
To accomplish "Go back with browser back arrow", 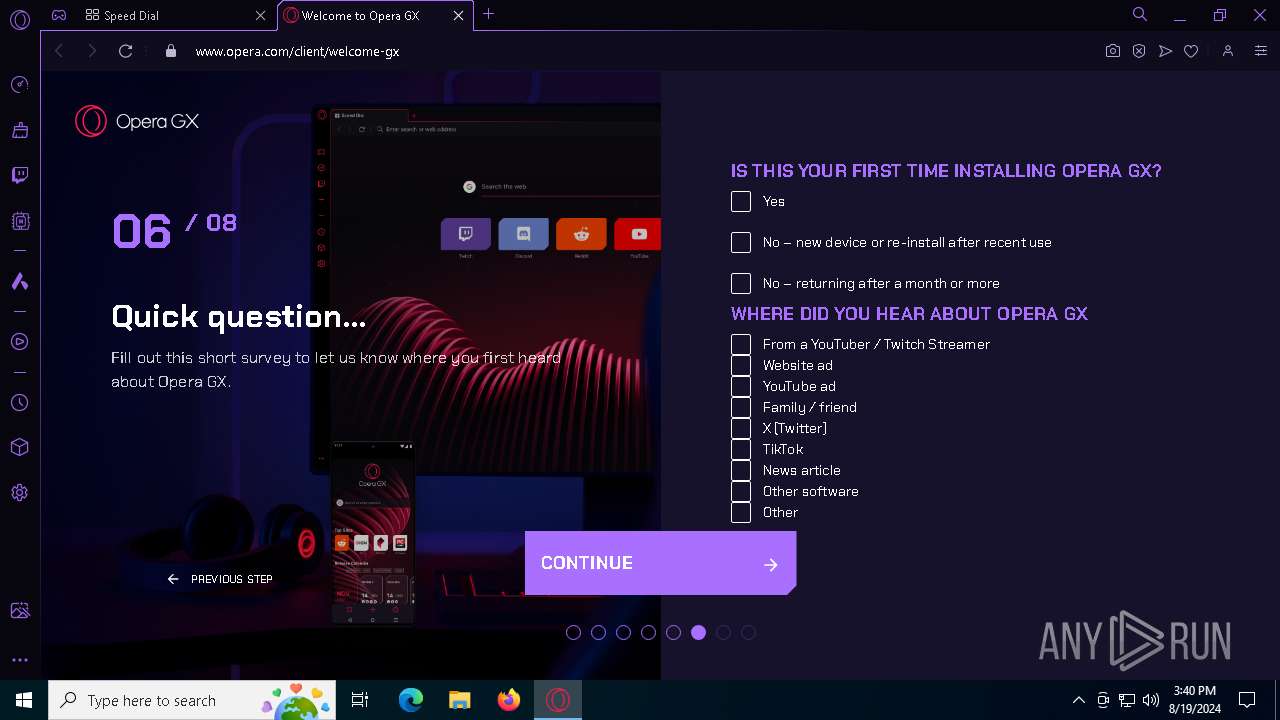I will (59, 51).
